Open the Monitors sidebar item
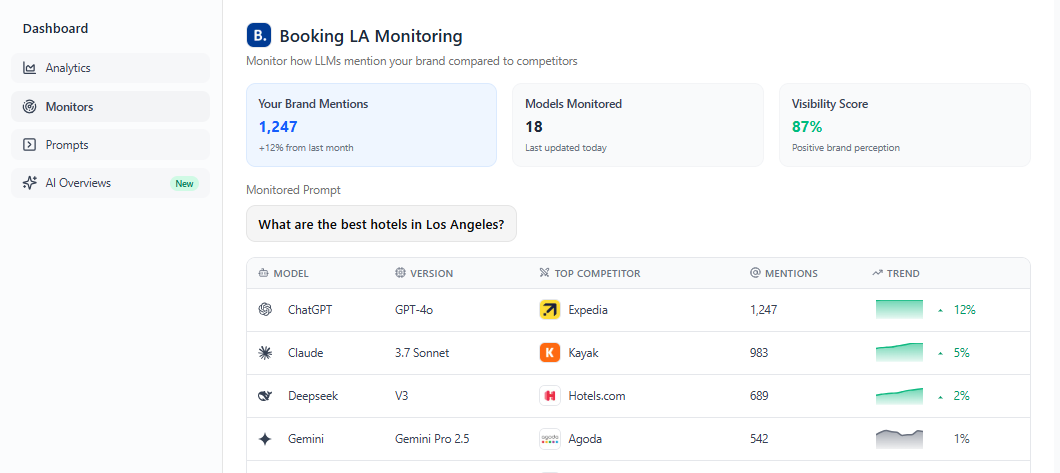Screen dimensions: 1060x473 tap(111, 107)
